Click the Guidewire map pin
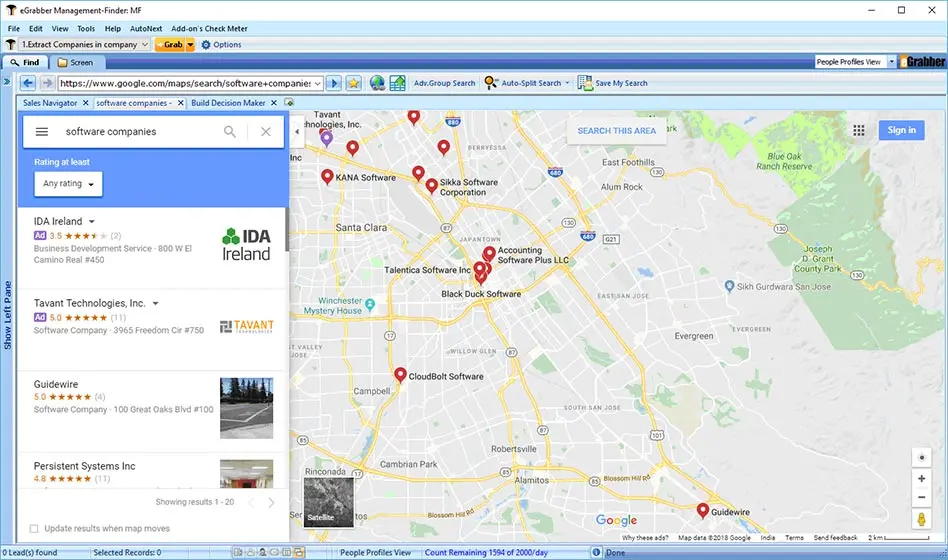The image size is (948, 560). 703,510
